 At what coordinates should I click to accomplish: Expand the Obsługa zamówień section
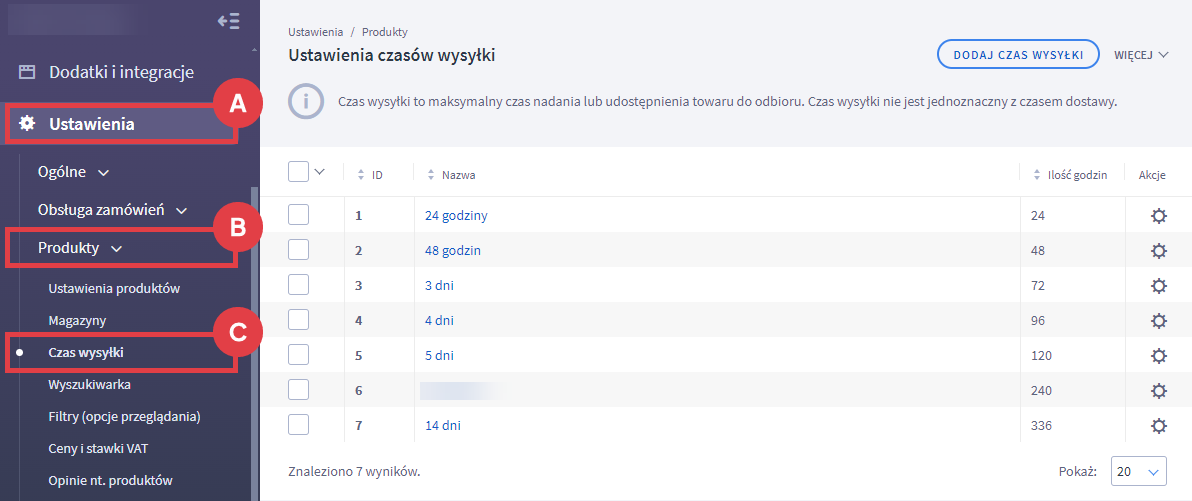point(113,209)
